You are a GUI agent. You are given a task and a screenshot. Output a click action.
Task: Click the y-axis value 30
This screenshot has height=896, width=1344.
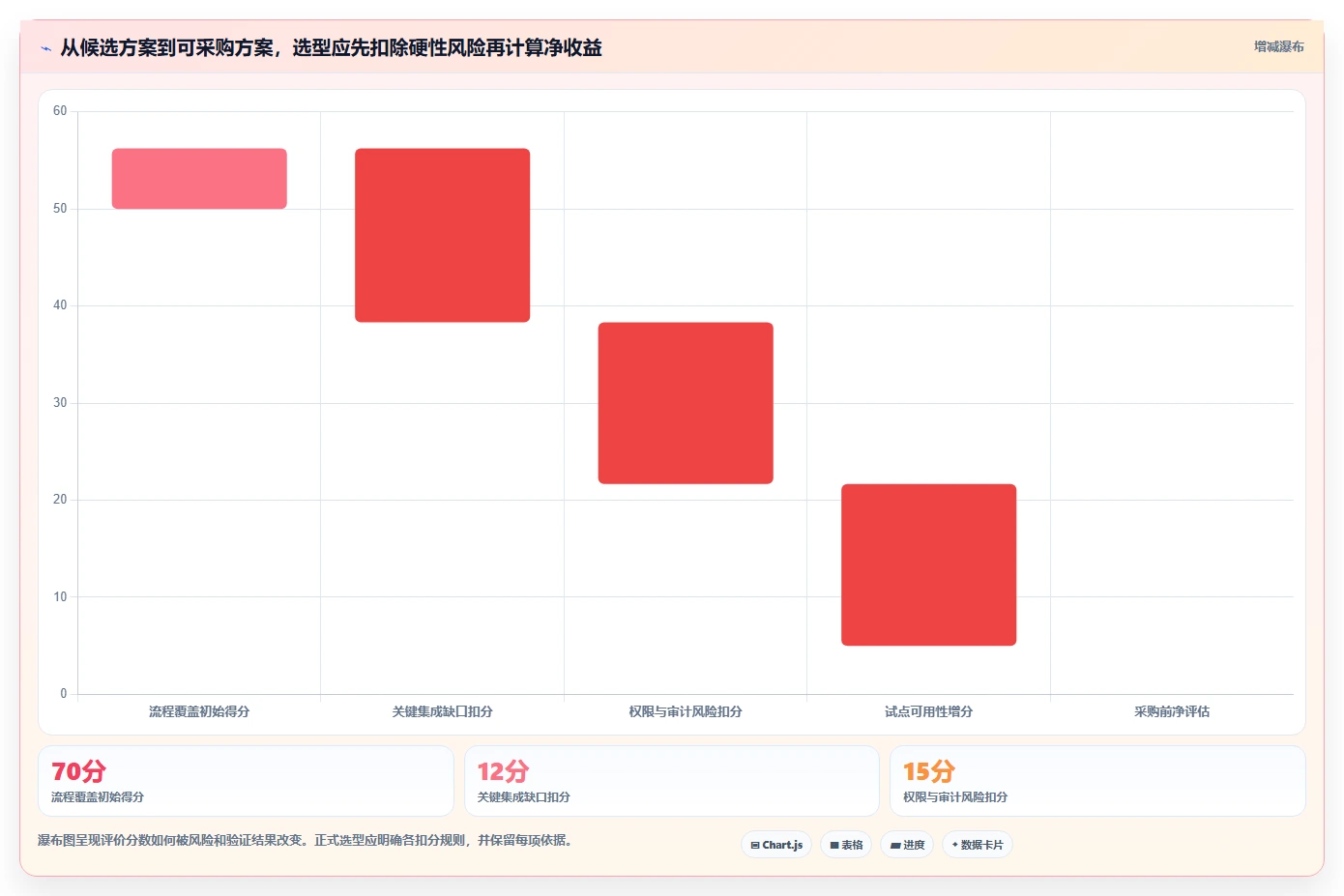[60, 403]
